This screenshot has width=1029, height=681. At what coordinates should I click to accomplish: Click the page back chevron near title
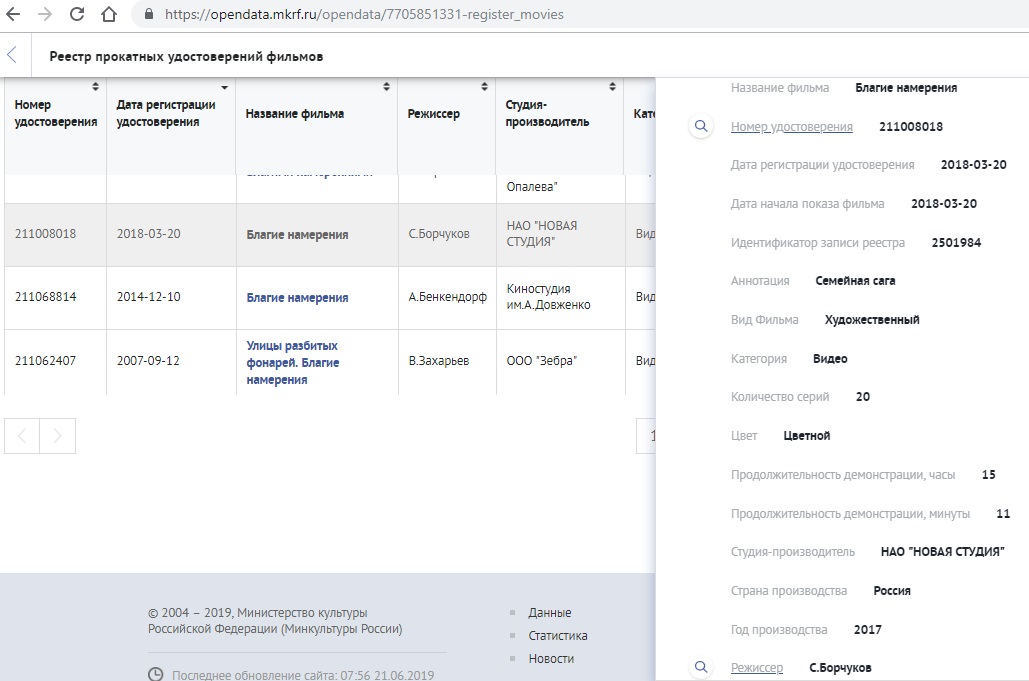point(12,55)
